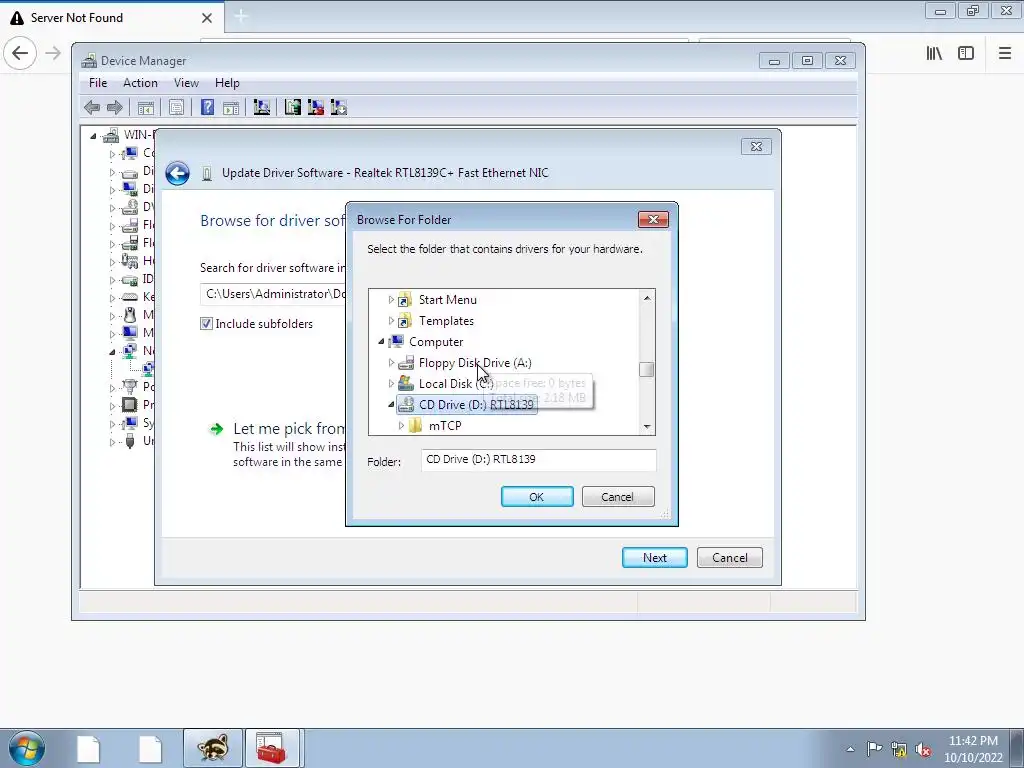The height and width of the screenshot is (768, 1024).
Task: Click the Start Menu shortcut folder icon
Action: coord(405,300)
